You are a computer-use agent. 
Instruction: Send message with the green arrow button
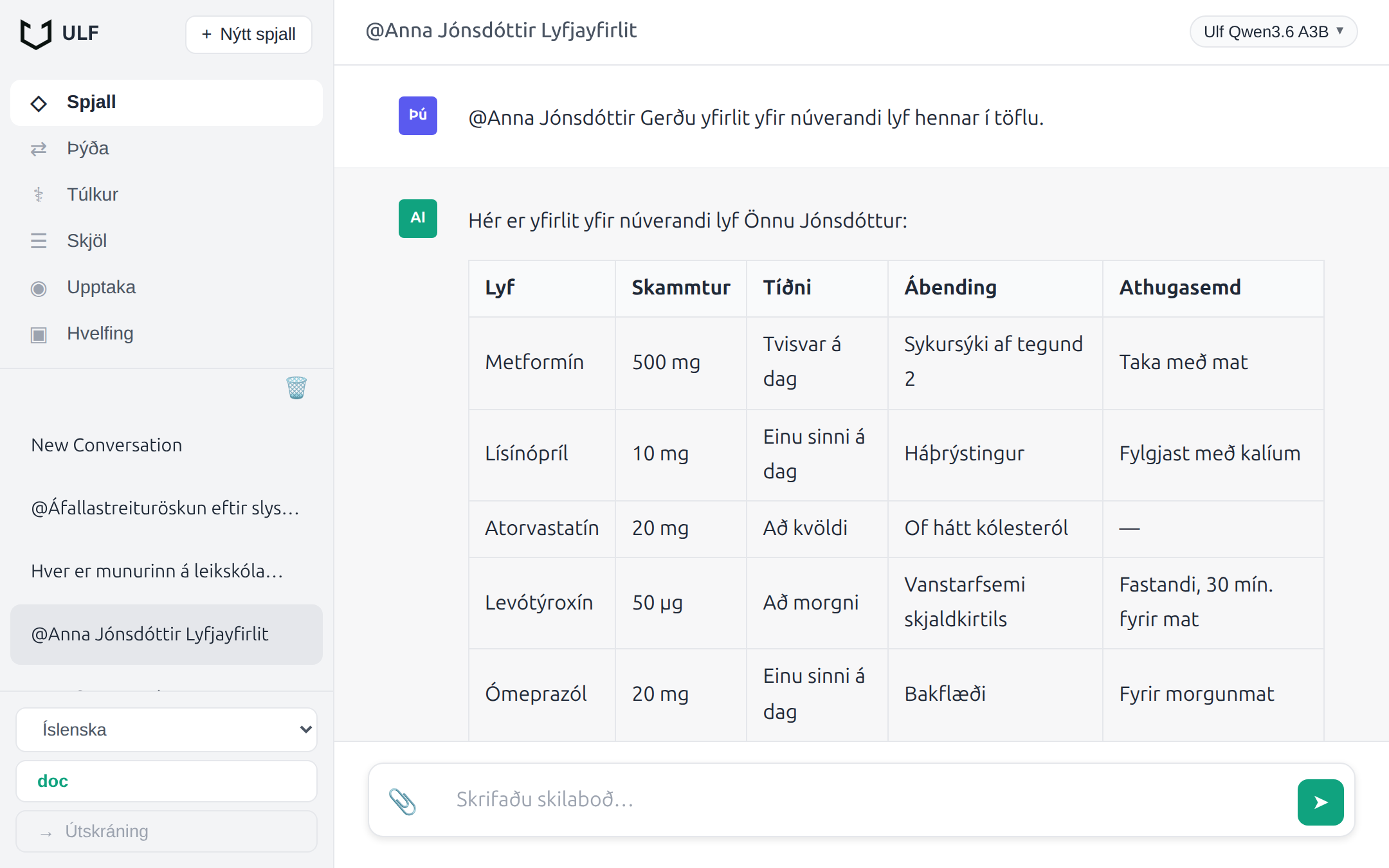pyautogui.click(x=1320, y=802)
